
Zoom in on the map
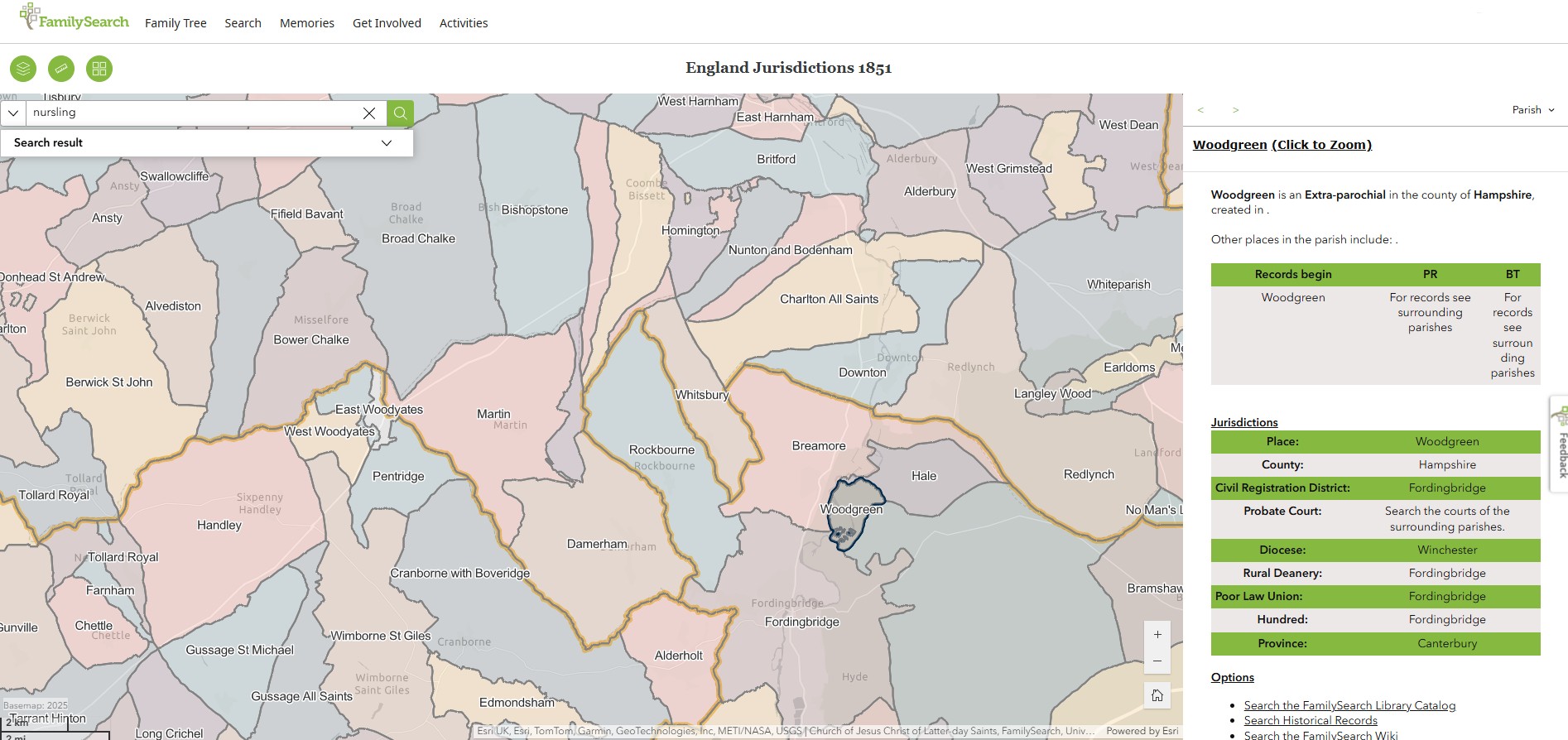click(1157, 635)
